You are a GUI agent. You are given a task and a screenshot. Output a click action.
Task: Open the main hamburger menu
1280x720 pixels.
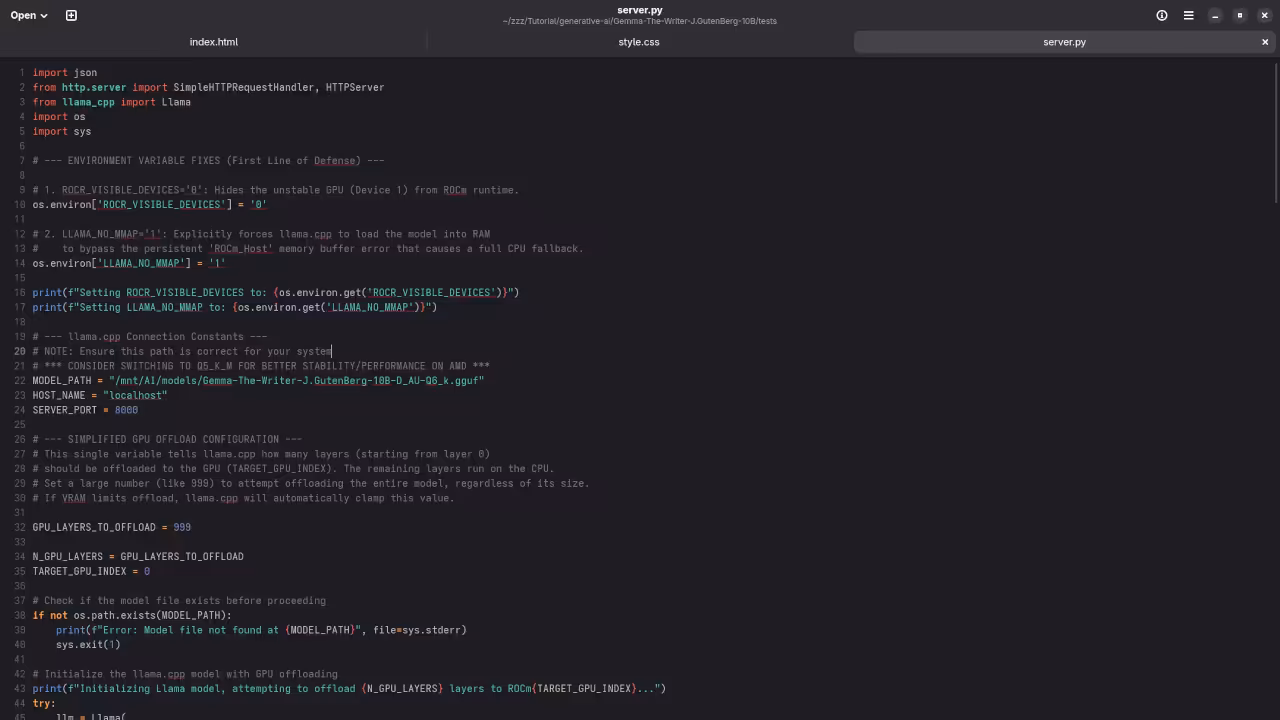(x=1188, y=15)
